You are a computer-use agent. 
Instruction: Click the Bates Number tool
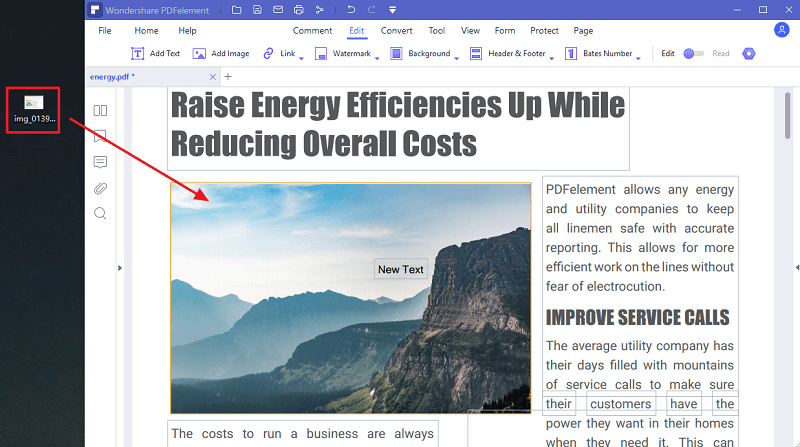coord(598,54)
